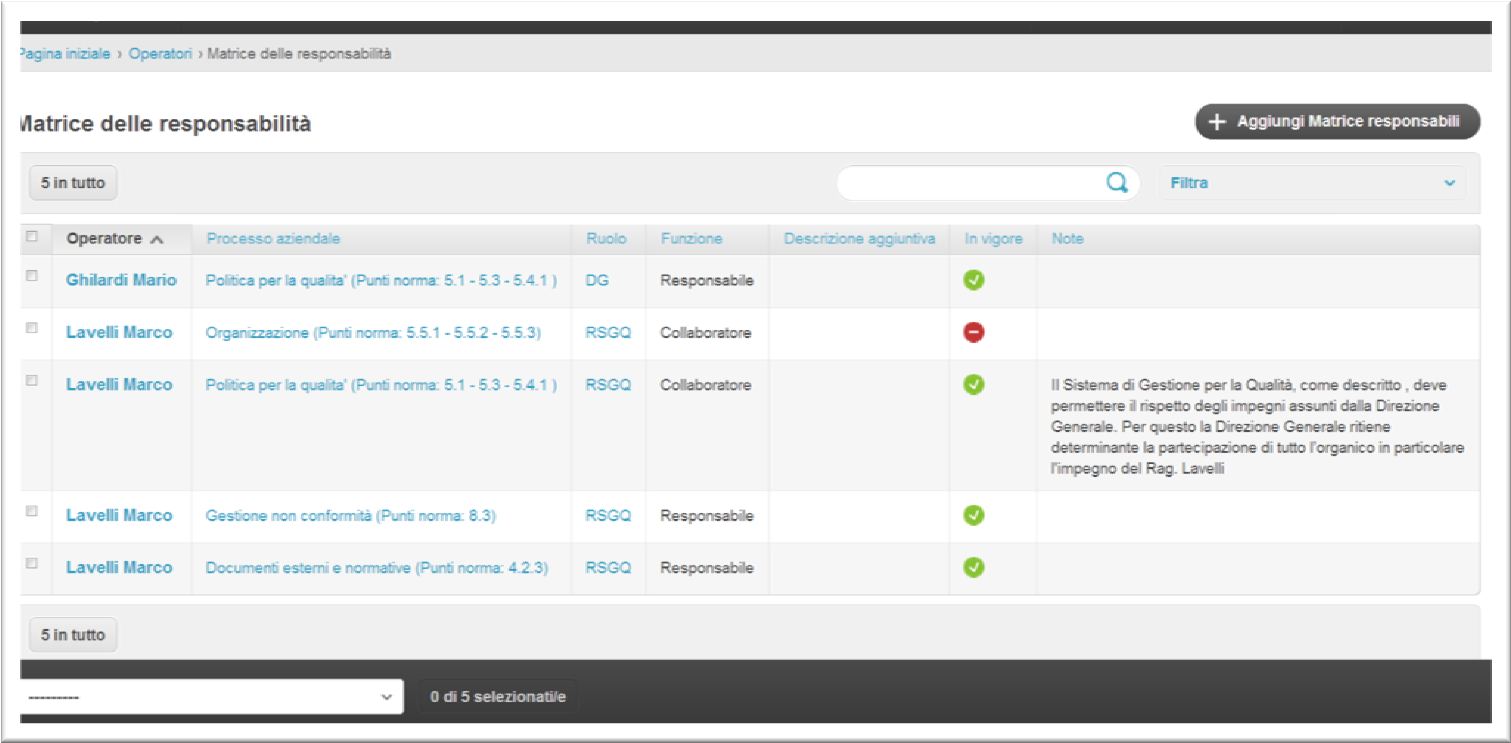Click the bottom '5 in tutto' button
Screen dimensions: 1511x743
(x=73, y=635)
